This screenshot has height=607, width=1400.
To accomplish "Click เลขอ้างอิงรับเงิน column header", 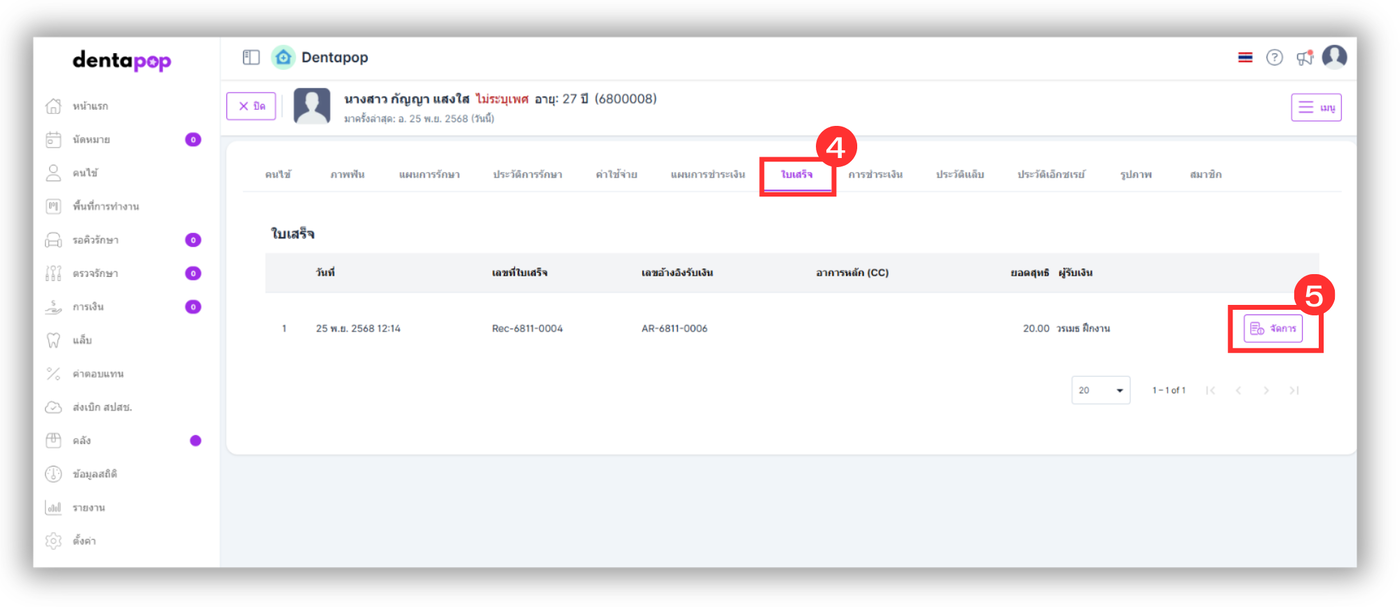I will (x=677, y=273).
